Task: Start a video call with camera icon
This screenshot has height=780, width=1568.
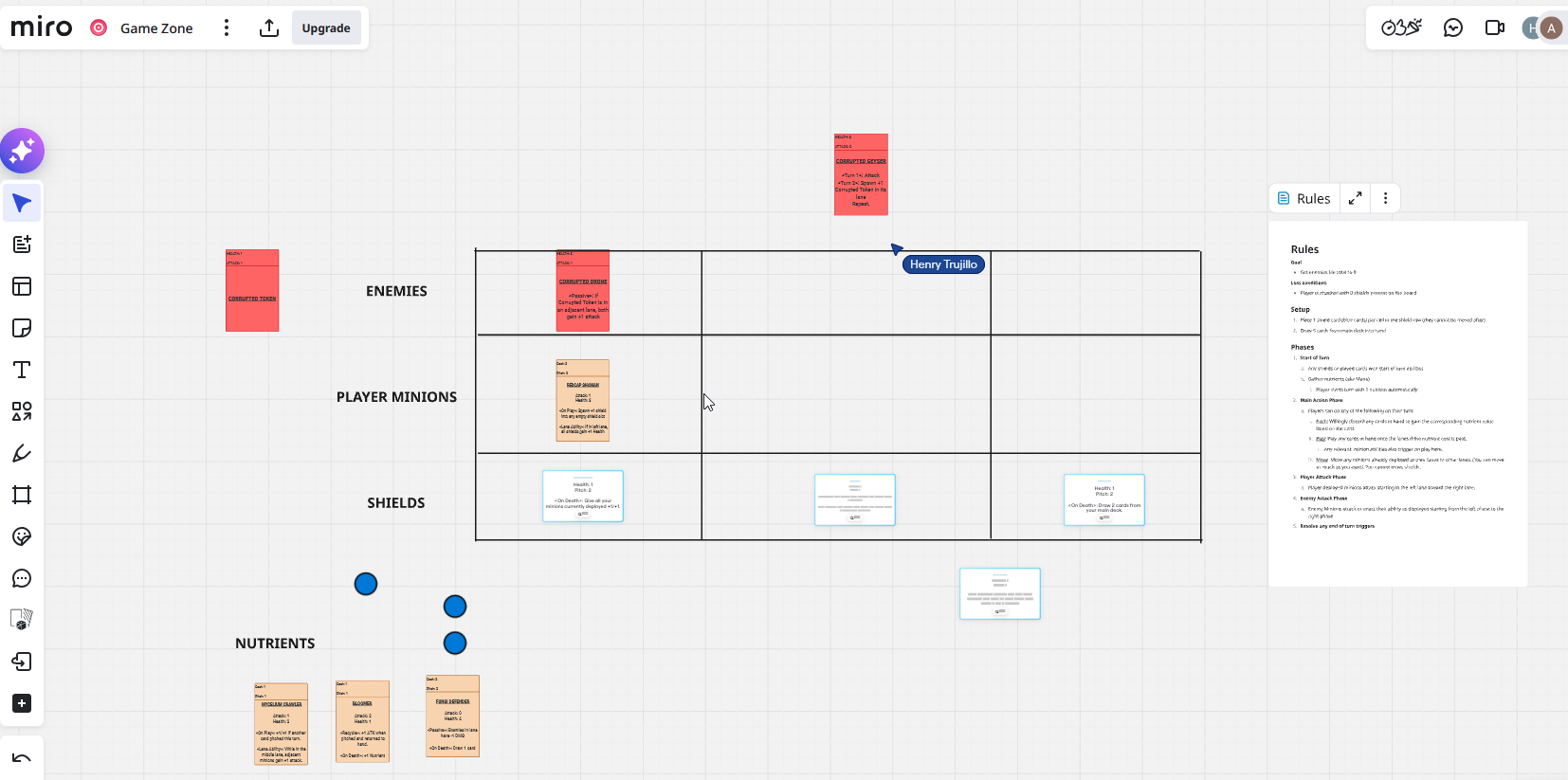Action: coord(1495,27)
